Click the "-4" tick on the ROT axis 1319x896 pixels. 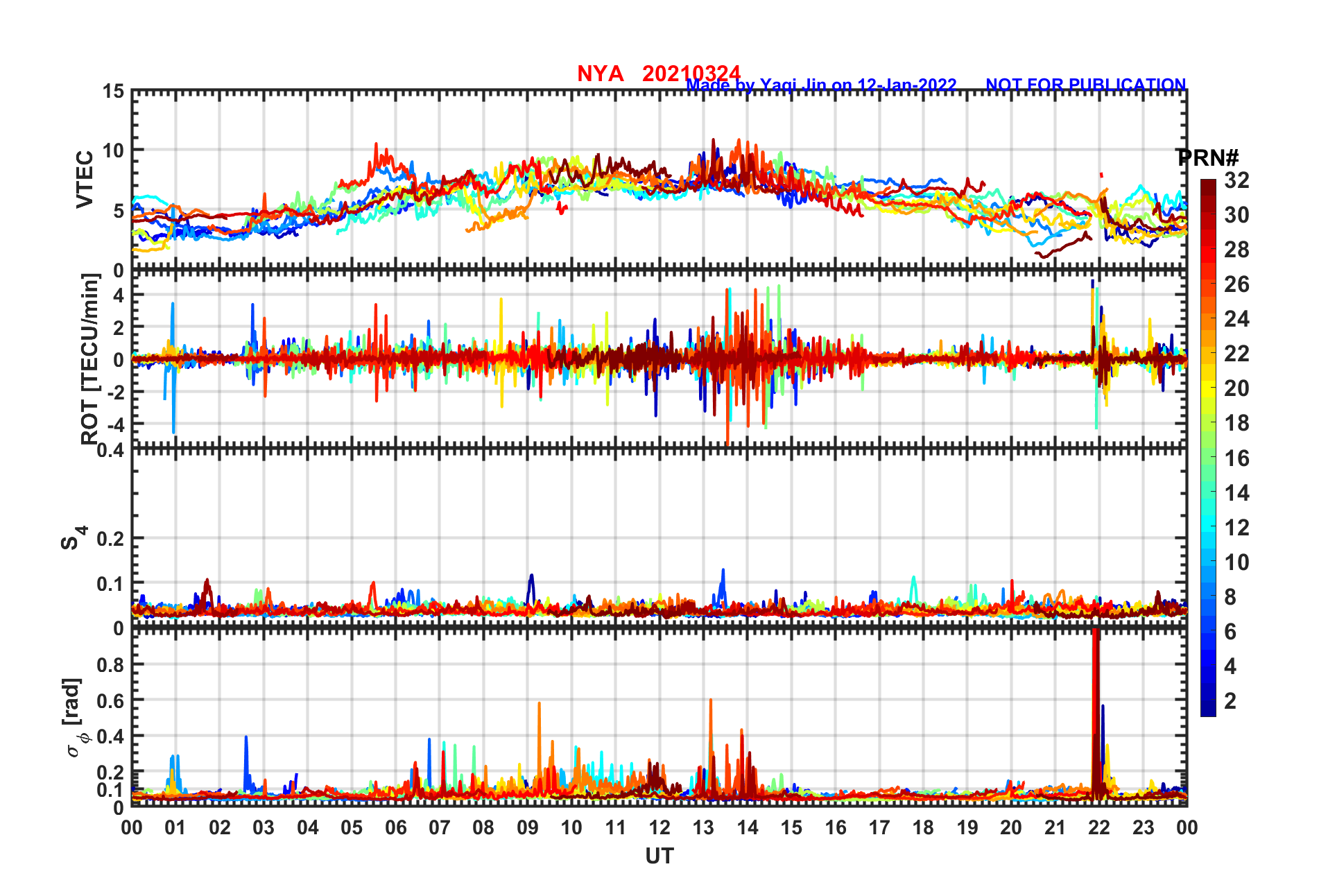115,424
